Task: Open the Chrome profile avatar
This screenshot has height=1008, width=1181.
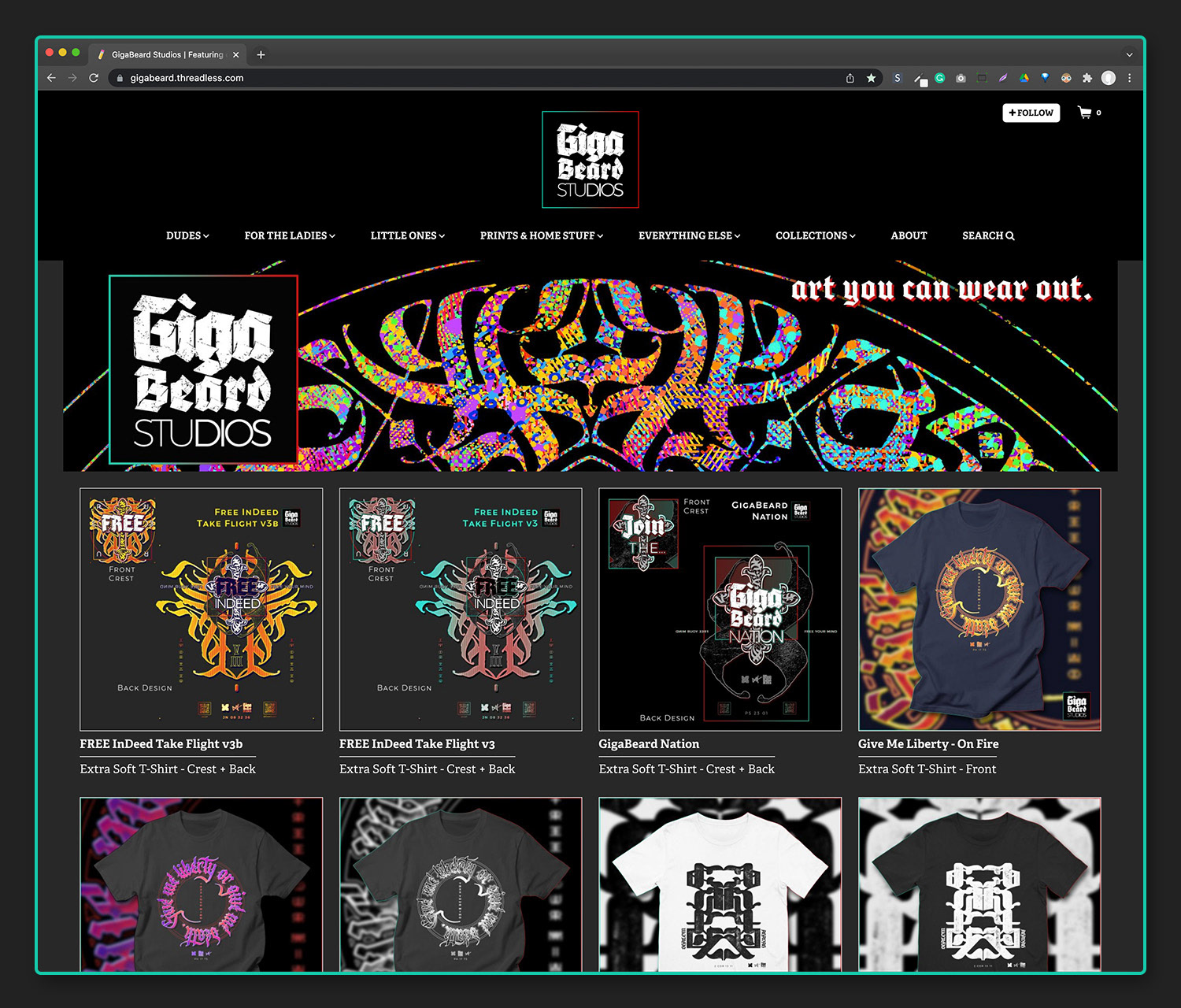Action: click(x=1109, y=78)
